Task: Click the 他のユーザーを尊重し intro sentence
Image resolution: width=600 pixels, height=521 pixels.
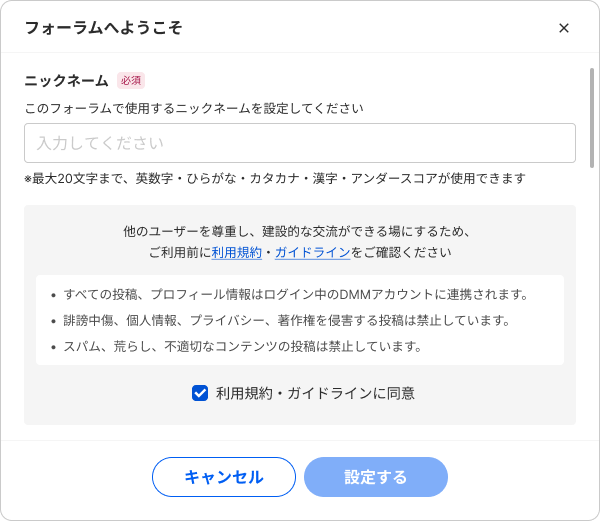Action: (x=297, y=231)
